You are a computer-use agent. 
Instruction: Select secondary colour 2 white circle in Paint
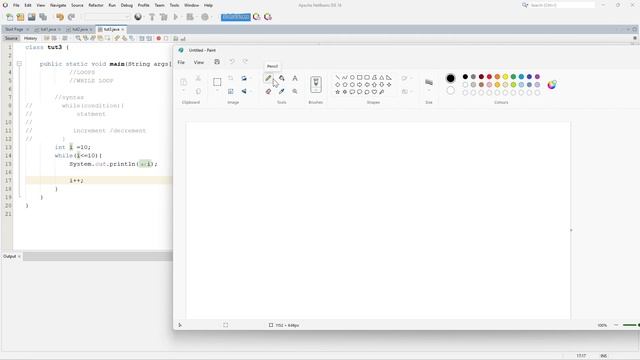[451, 91]
